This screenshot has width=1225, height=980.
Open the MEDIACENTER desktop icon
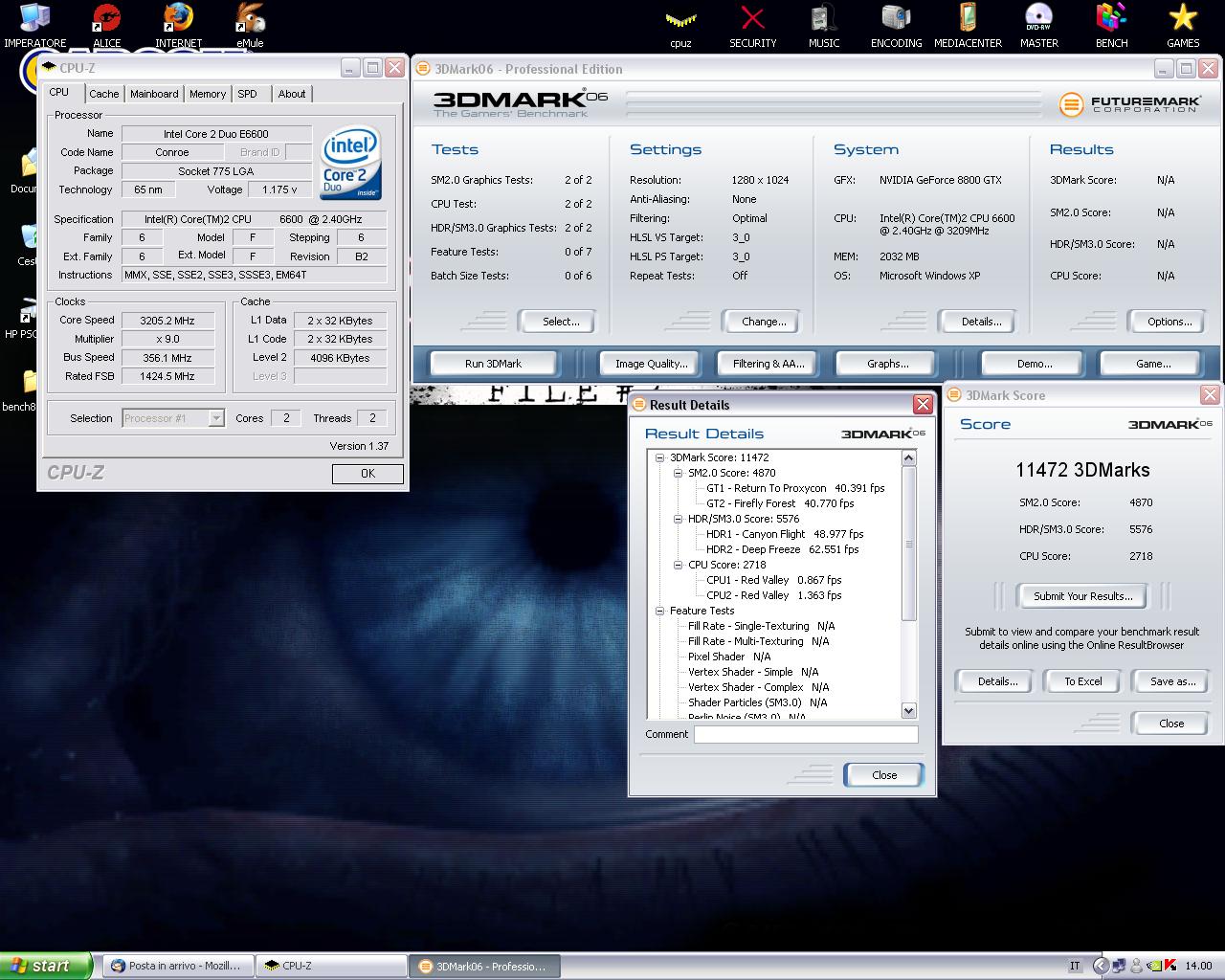(968, 24)
